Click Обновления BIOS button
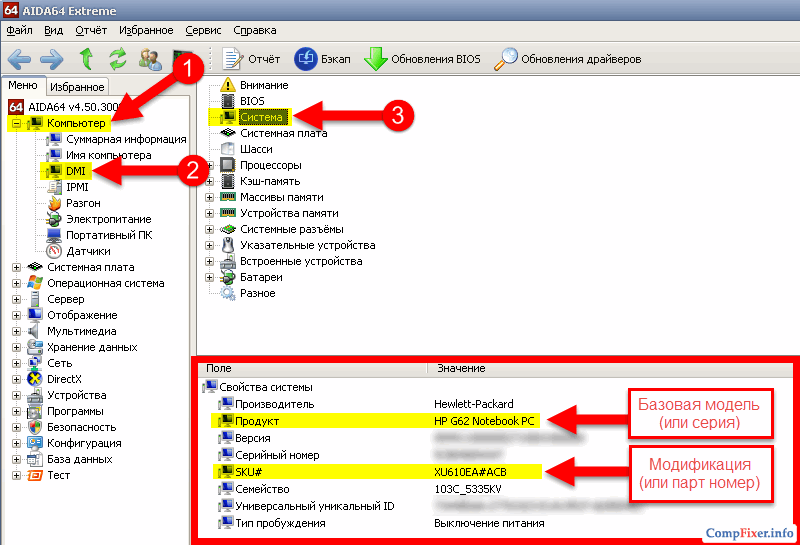 (x=422, y=59)
